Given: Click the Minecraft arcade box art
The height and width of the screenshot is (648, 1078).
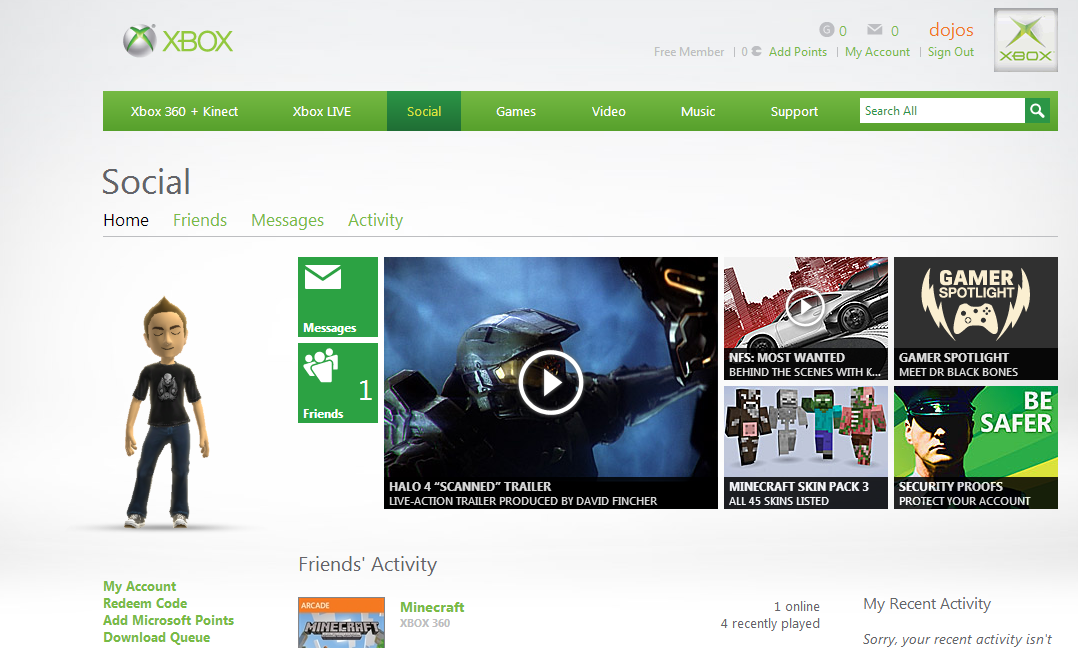Looking at the screenshot, I should tap(341, 623).
